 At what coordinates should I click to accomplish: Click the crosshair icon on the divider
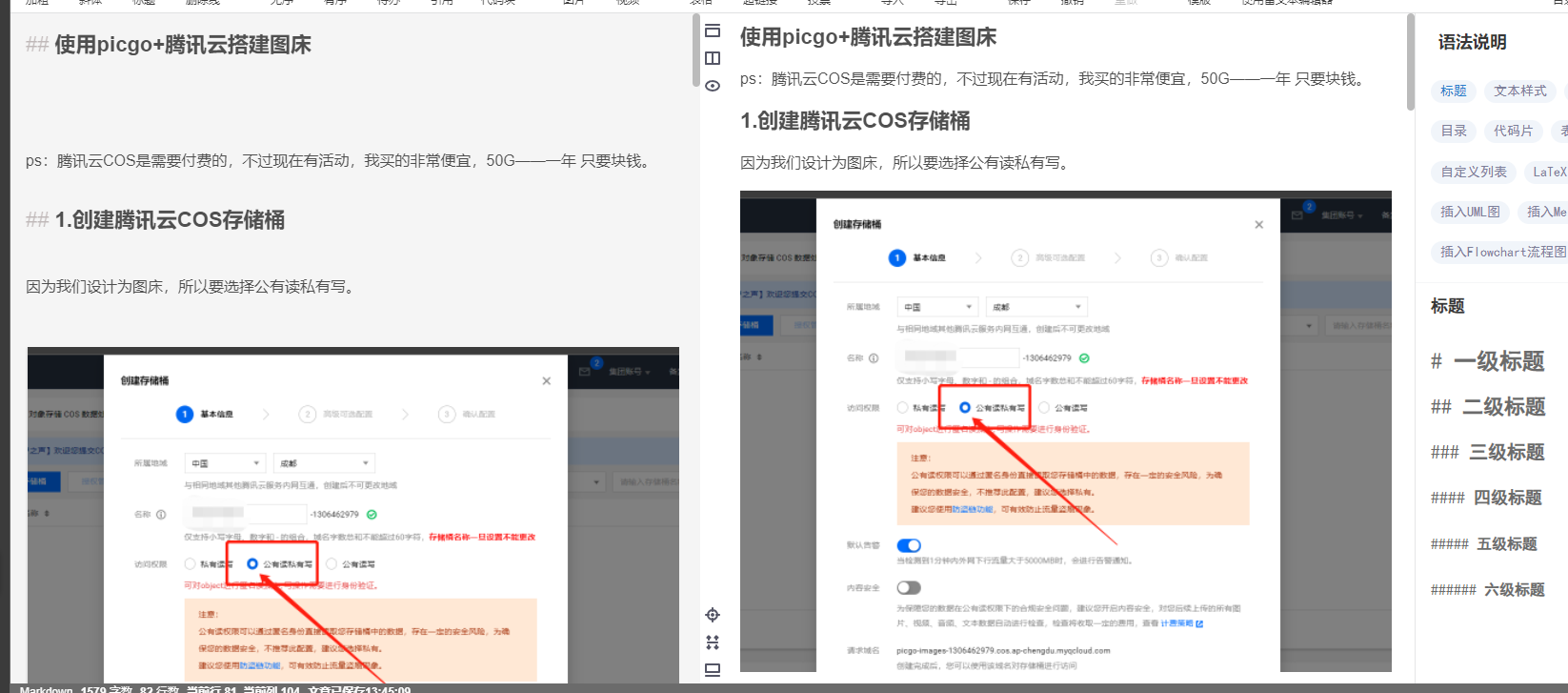(x=713, y=615)
